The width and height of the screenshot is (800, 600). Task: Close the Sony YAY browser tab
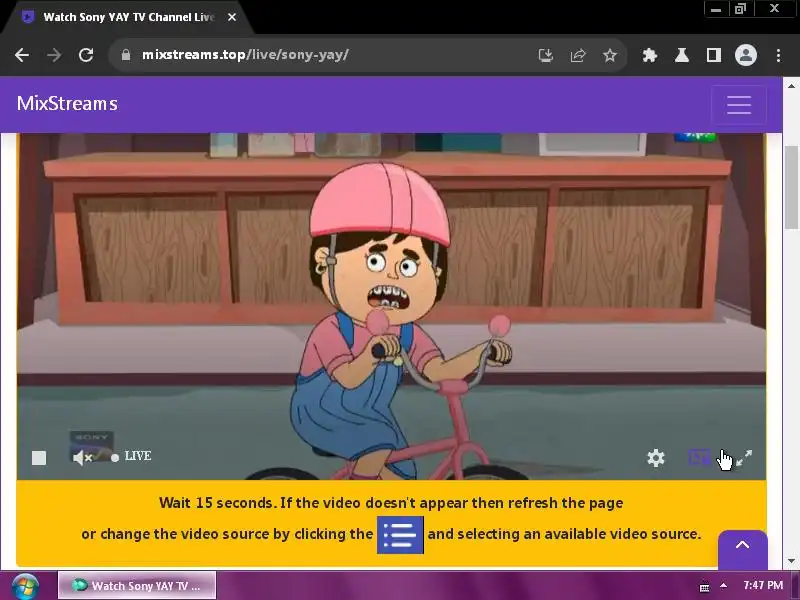(232, 17)
